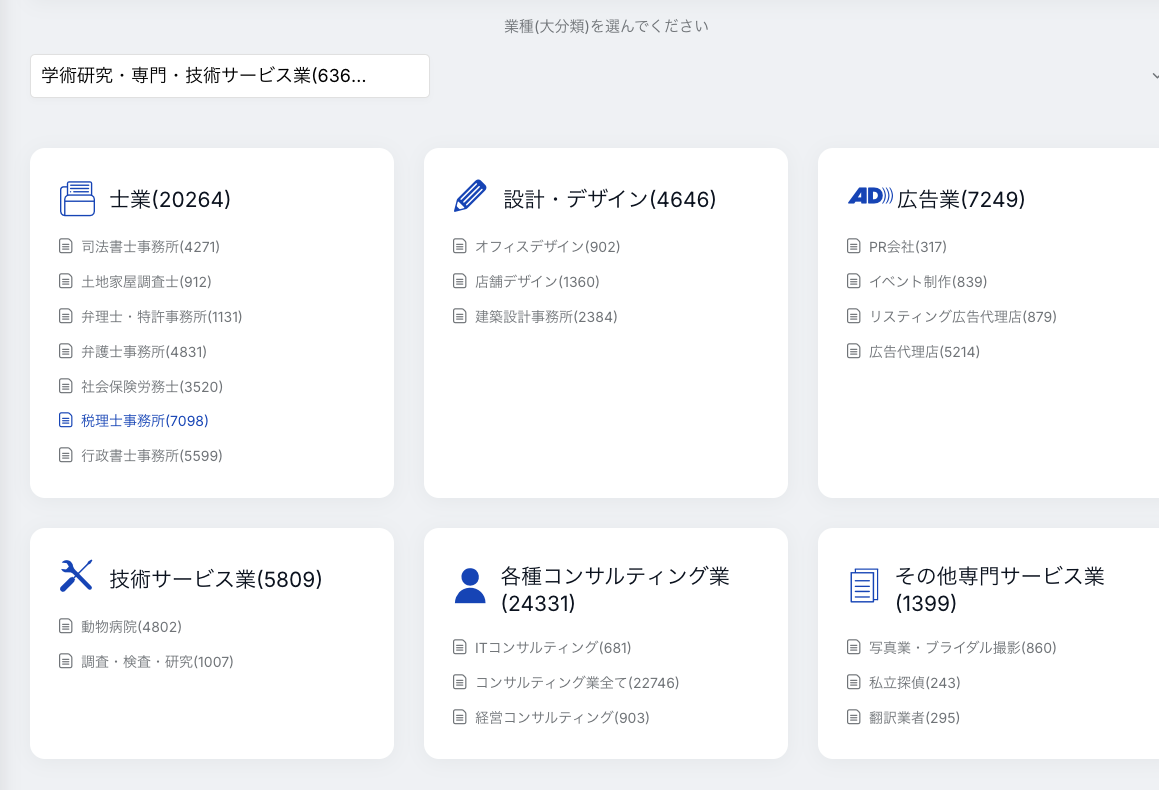Screen dimensions: 1159x790
Task: Open 建築設計事務所(2384) listing
Action: [x=546, y=317]
